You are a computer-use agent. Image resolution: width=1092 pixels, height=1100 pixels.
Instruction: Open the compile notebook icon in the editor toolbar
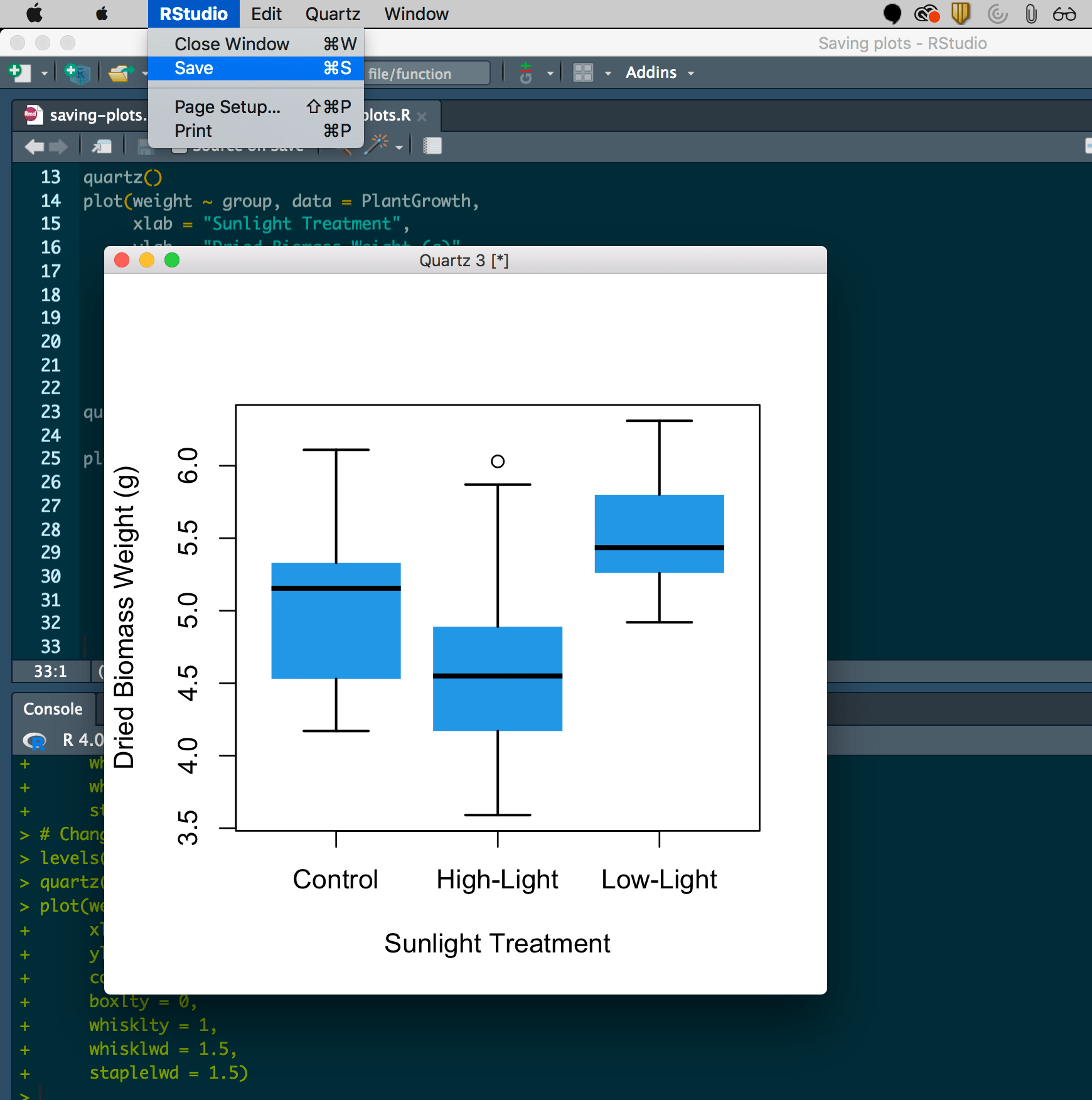point(432,145)
